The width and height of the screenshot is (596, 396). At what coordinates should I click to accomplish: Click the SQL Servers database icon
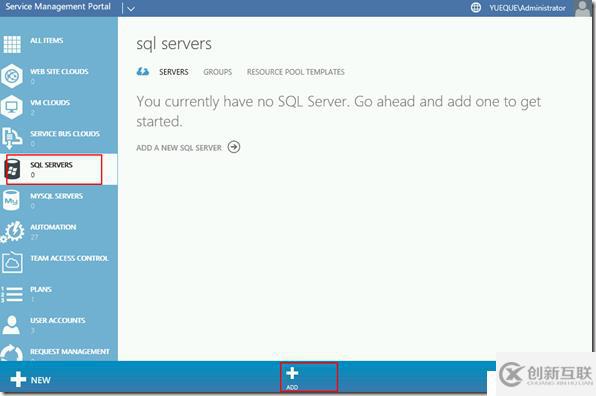[x=12, y=169]
